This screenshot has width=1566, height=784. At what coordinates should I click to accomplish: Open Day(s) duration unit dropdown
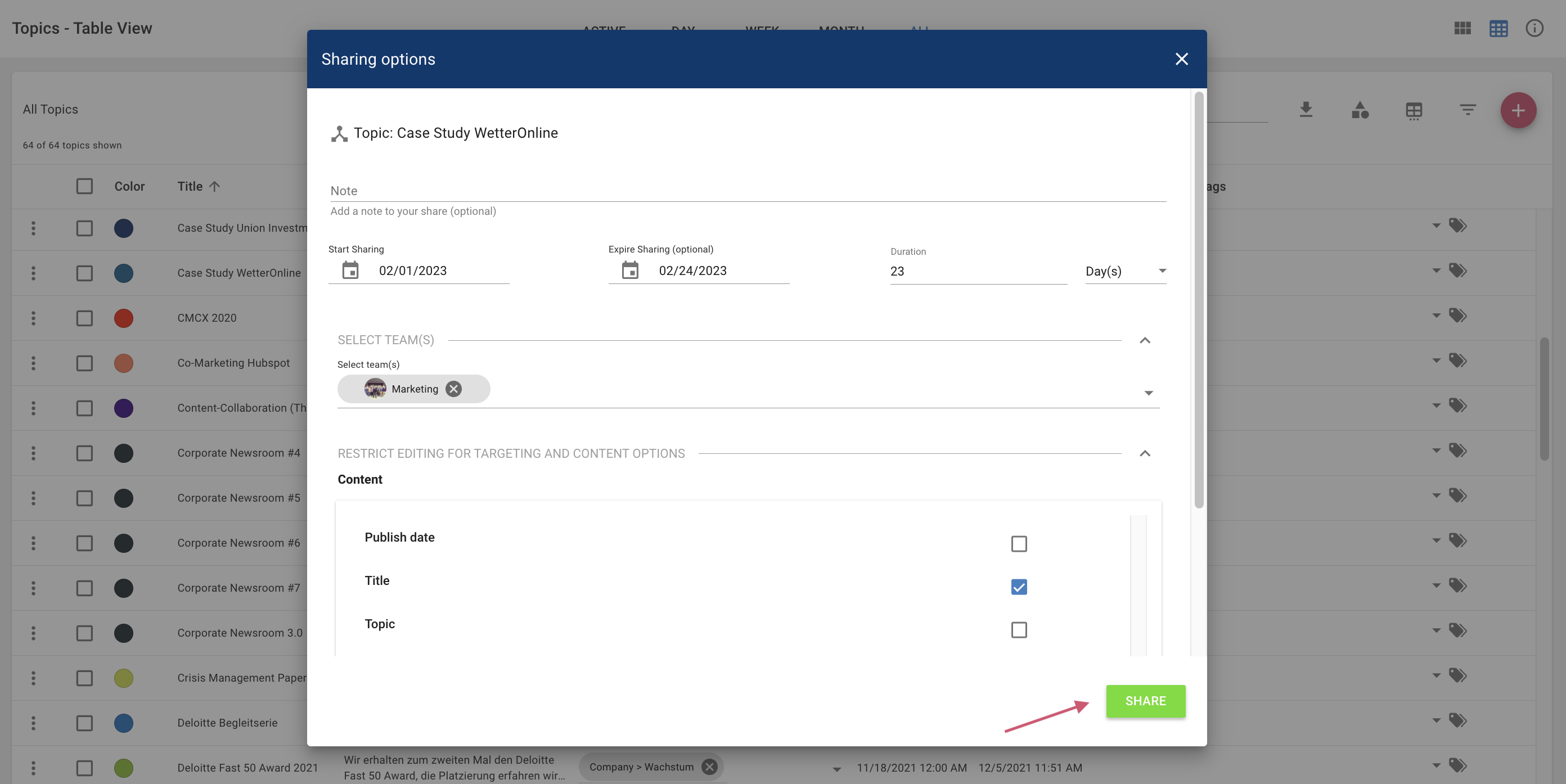coord(1125,271)
